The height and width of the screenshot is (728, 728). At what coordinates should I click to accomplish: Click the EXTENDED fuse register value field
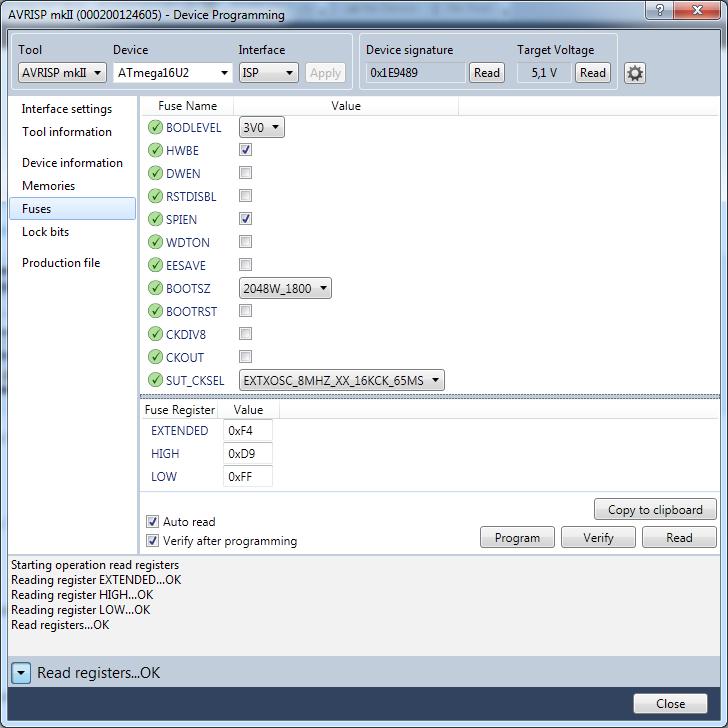click(x=248, y=430)
